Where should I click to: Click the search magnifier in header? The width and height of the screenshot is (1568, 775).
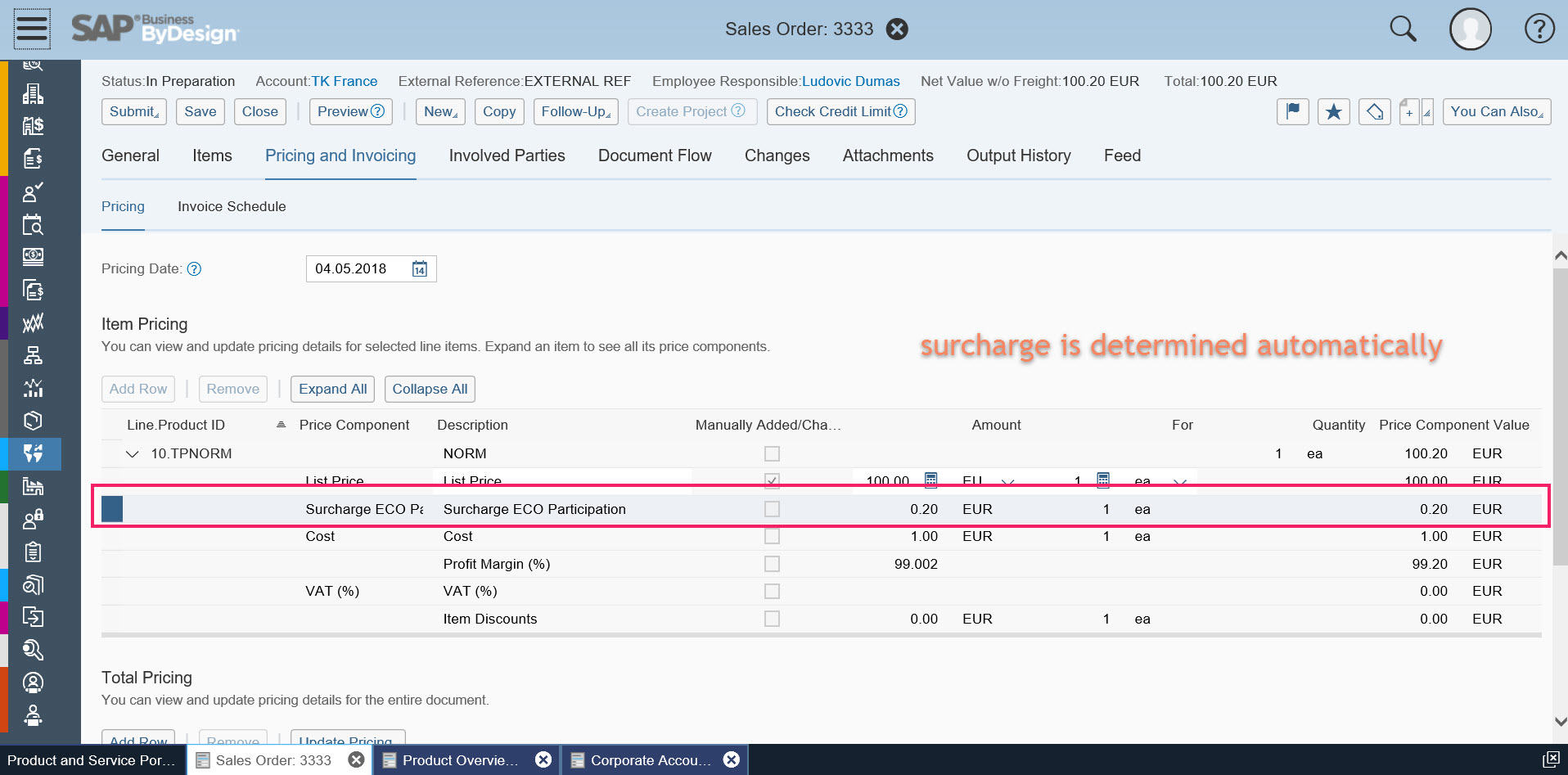(x=1403, y=29)
